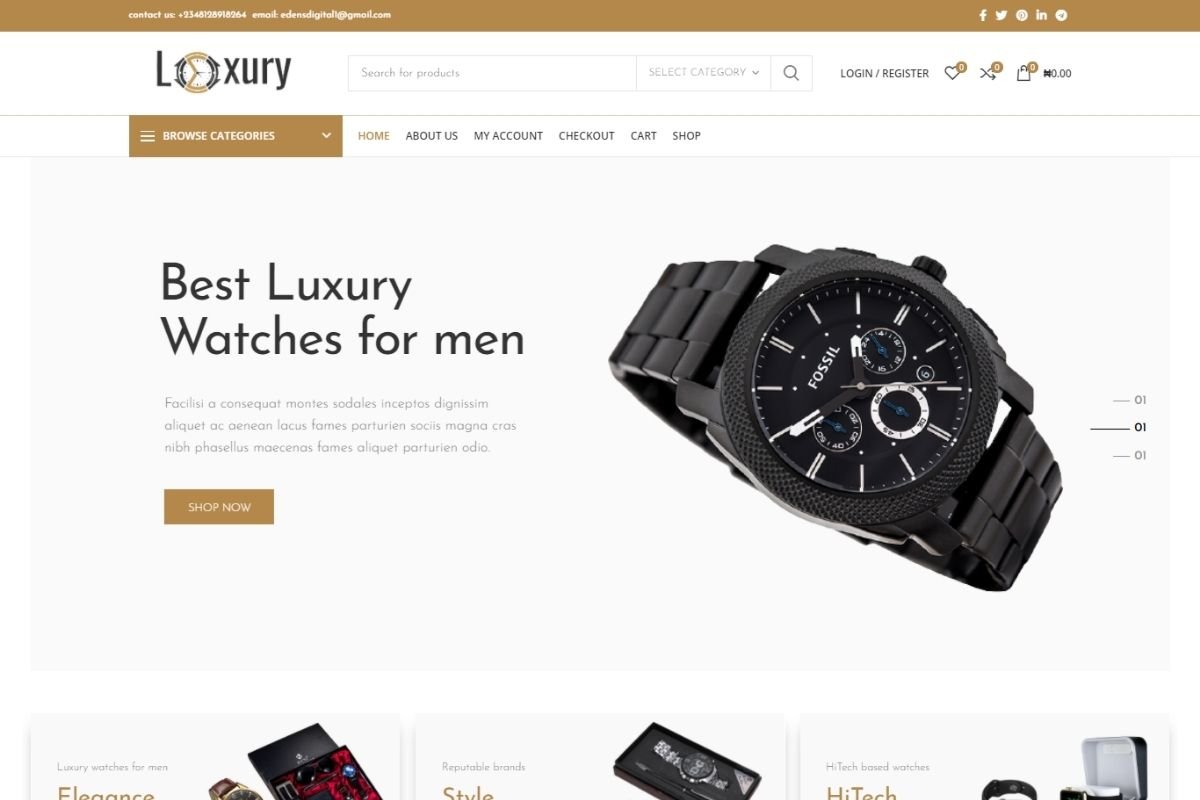The width and height of the screenshot is (1200, 800).
Task: Open the shopping cart bag icon
Action: tap(1023, 73)
